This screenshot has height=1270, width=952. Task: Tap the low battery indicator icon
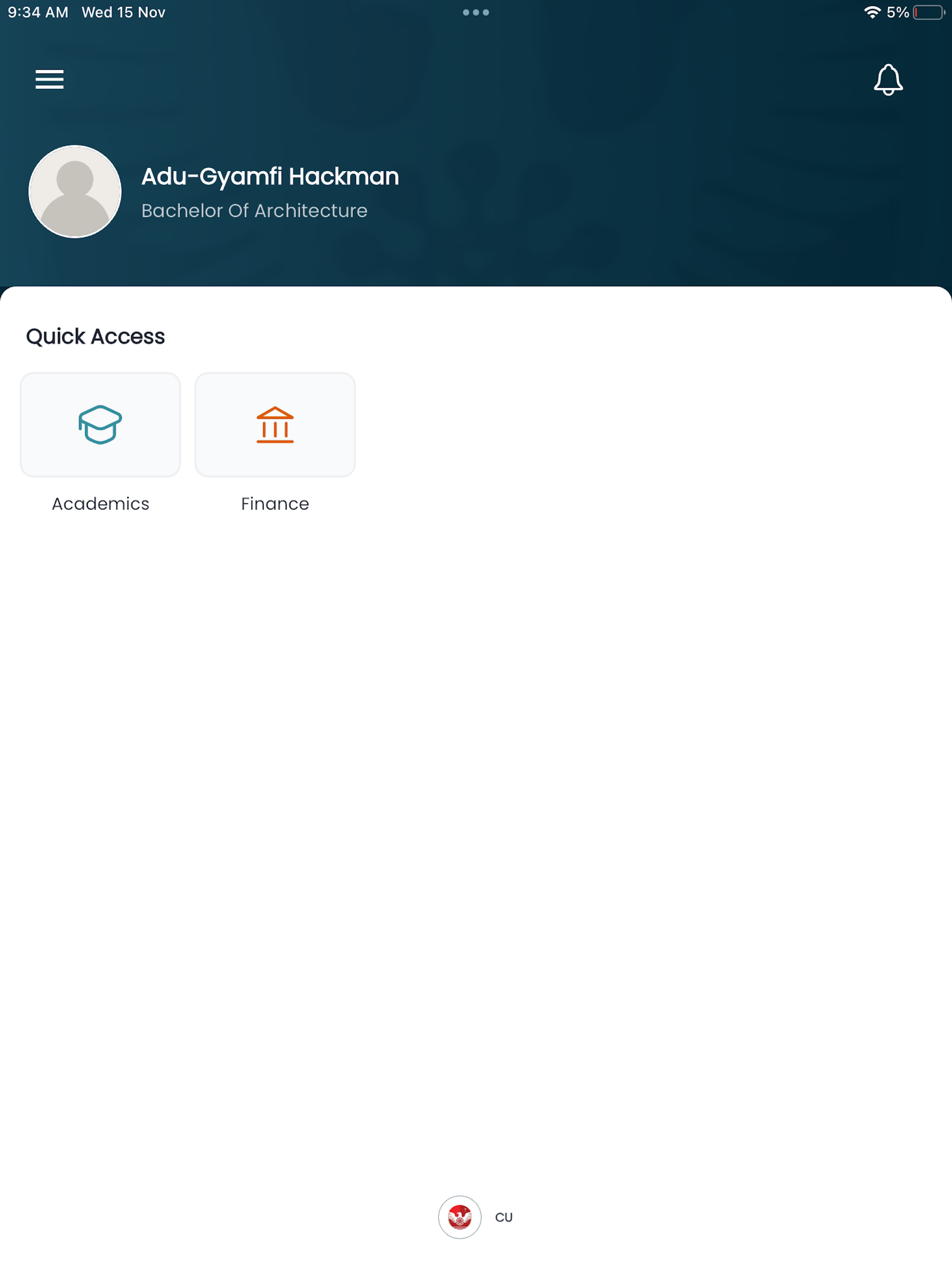(x=929, y=12)
